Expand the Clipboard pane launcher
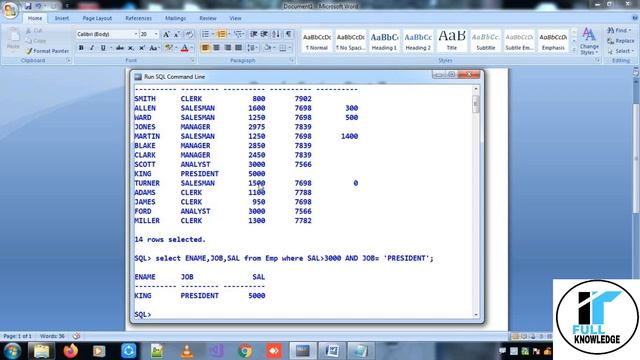 coord(69,60)
